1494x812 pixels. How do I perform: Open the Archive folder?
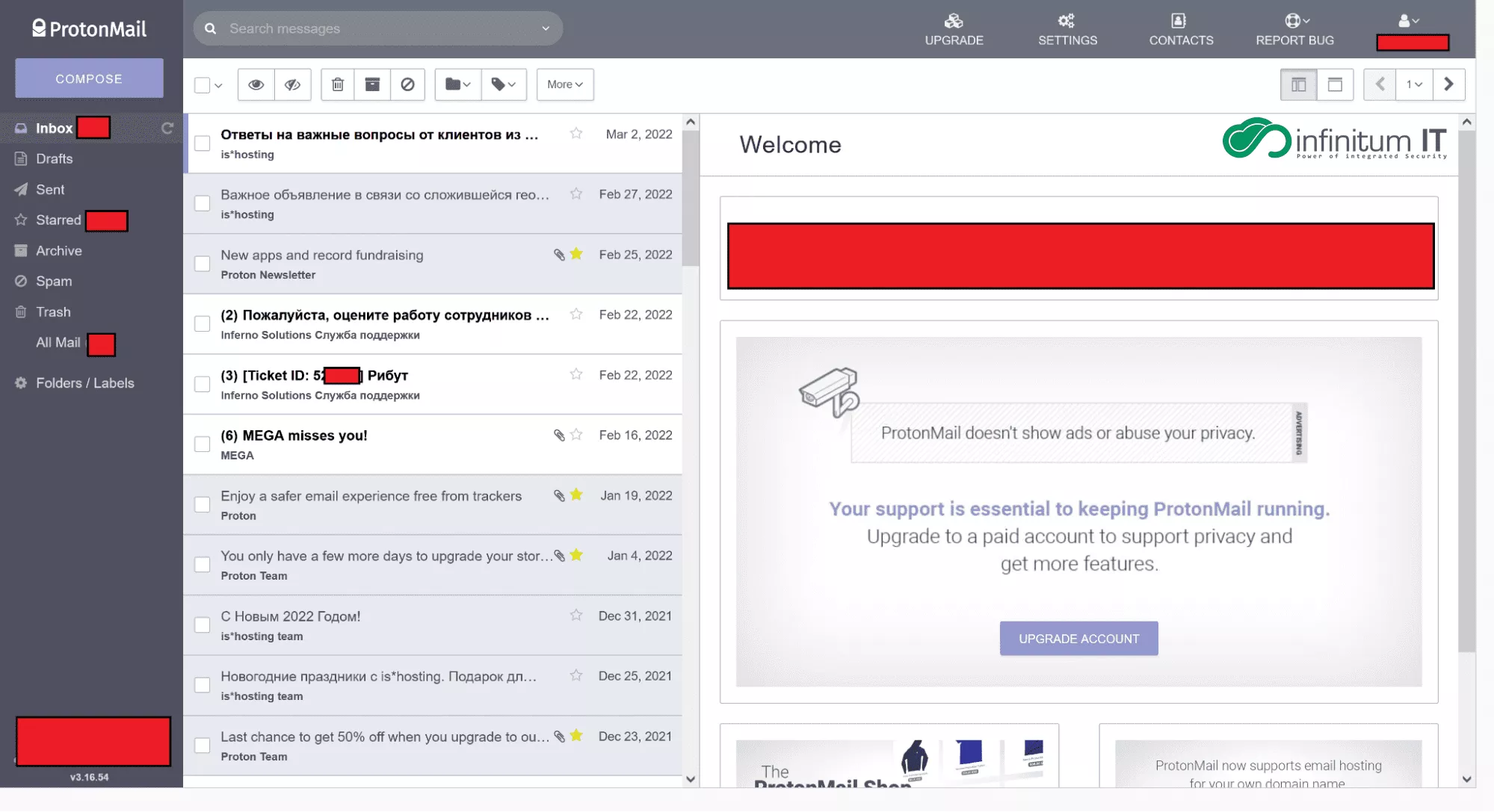[58, 251]
